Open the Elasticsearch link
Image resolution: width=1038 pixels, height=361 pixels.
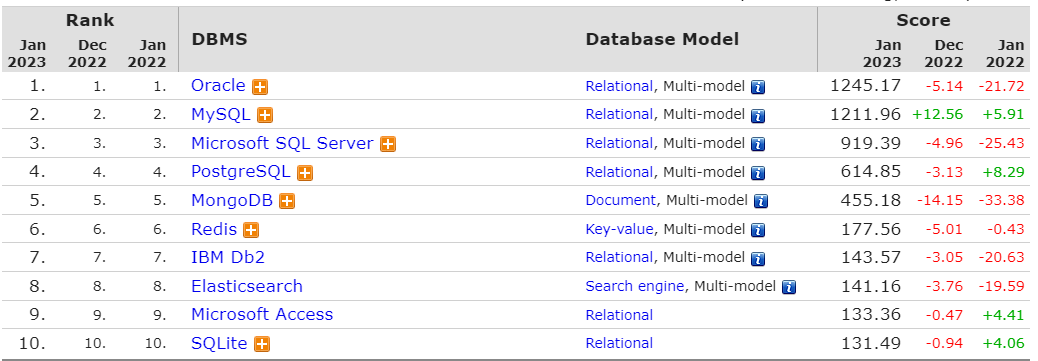coord(247,286)
